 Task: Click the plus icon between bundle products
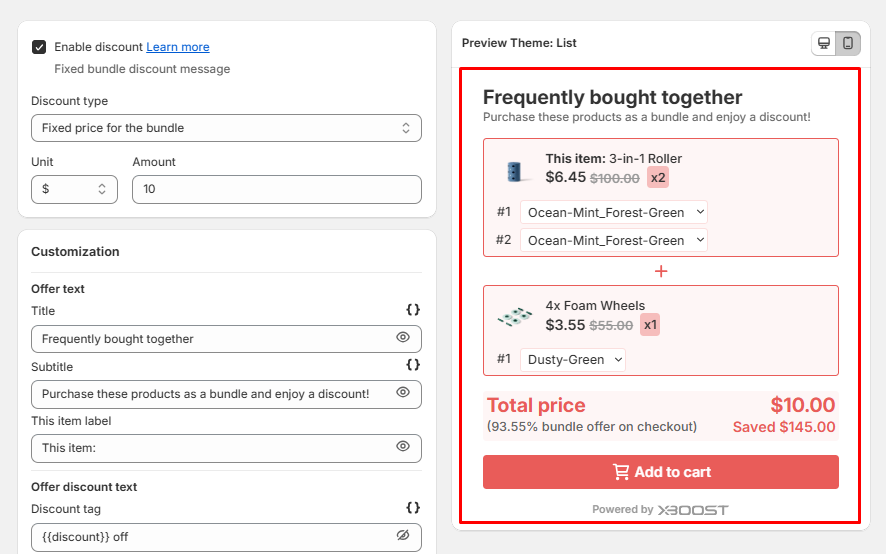click(x=661, y=271)
